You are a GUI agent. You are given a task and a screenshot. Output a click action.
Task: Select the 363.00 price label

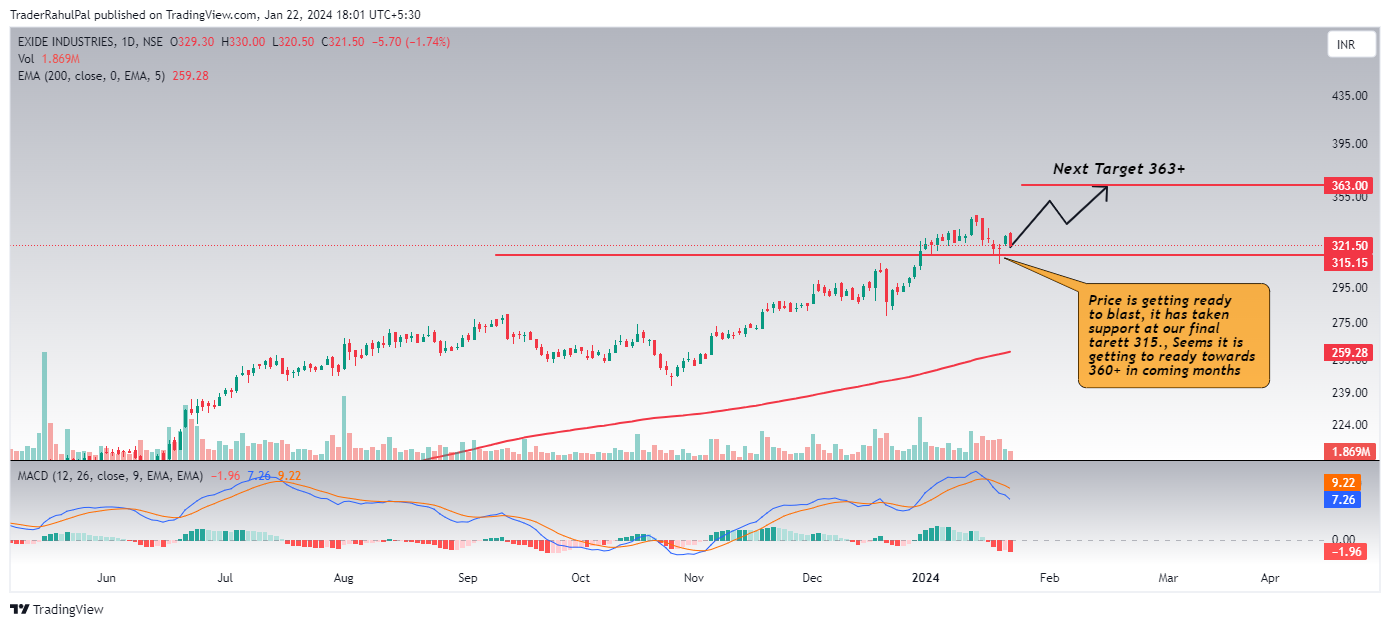coord(1349,186)
